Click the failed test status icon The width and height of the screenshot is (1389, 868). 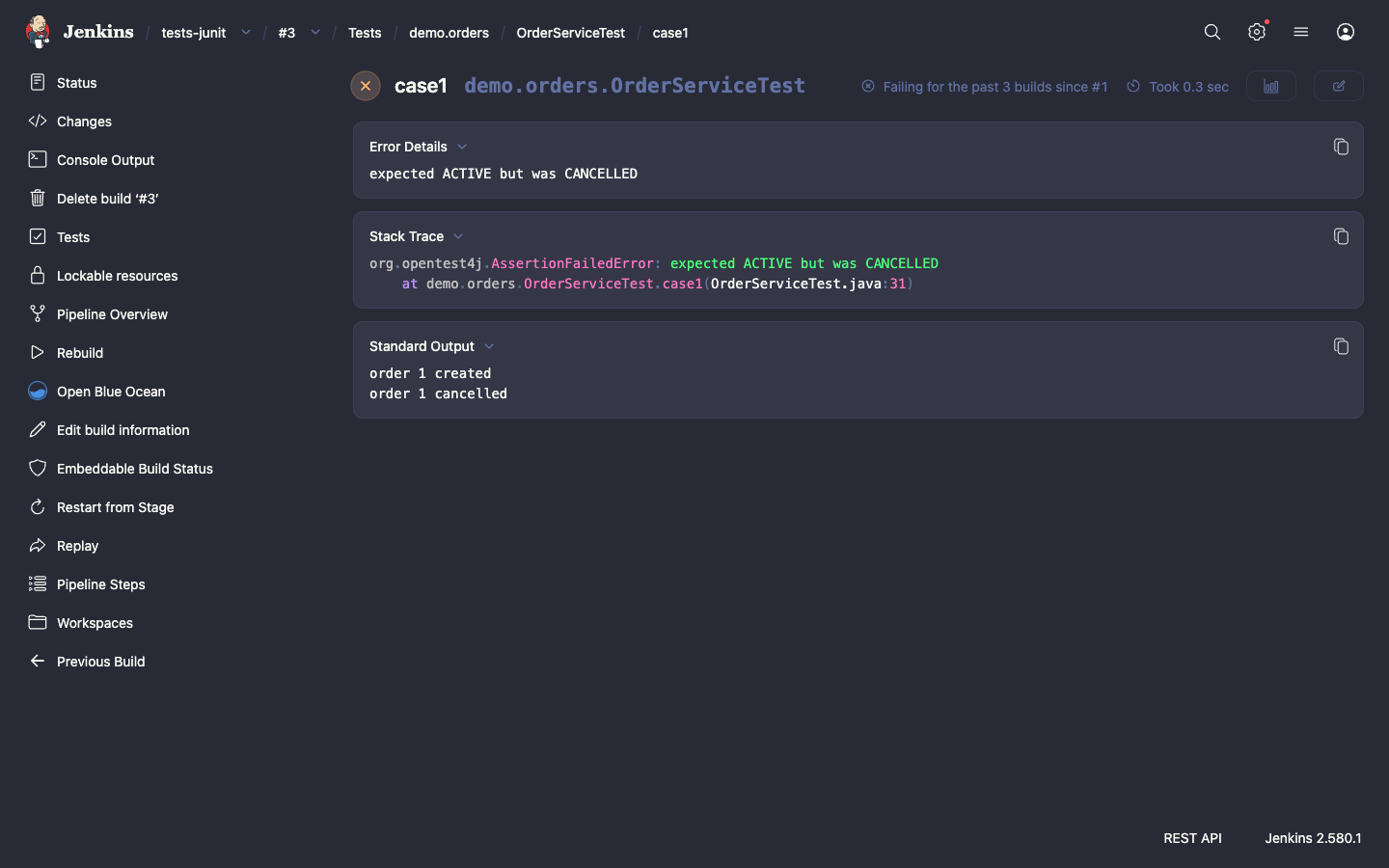point(366,86)
